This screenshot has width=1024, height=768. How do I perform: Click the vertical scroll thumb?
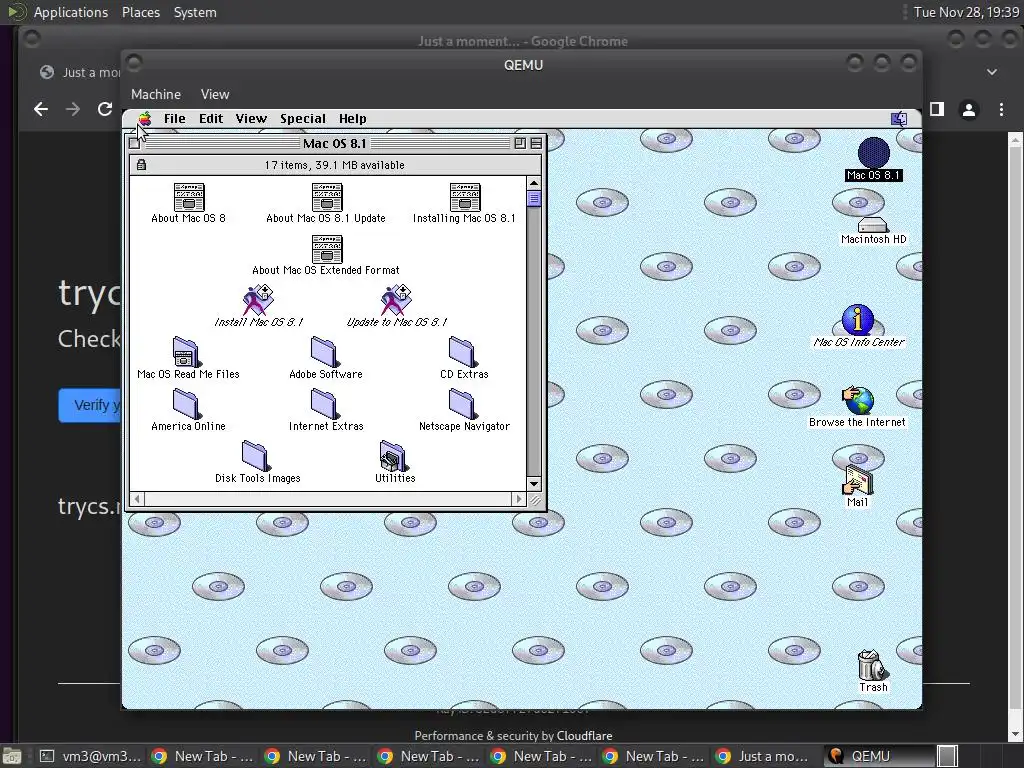pyautogui.click(x=534, y=199)
